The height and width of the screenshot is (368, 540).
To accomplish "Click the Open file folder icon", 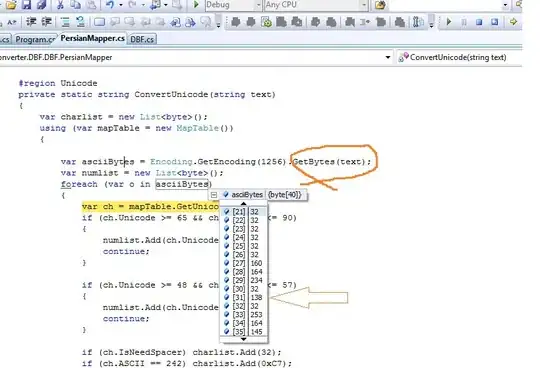I will click(11, 4).
